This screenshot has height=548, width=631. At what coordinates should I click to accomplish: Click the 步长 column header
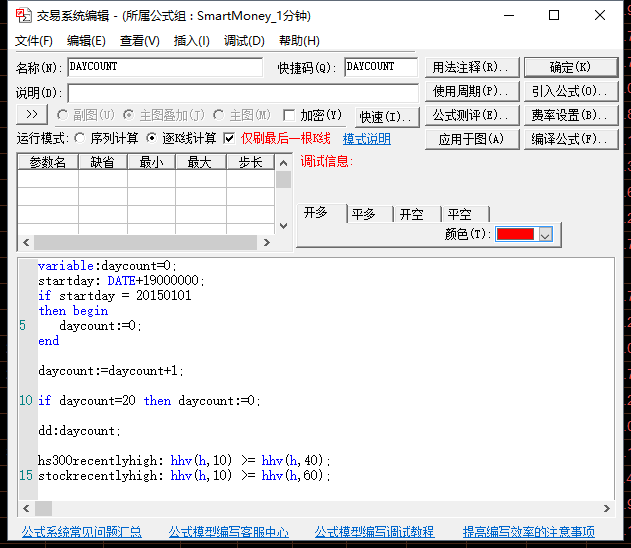click(x=251, y=162)
